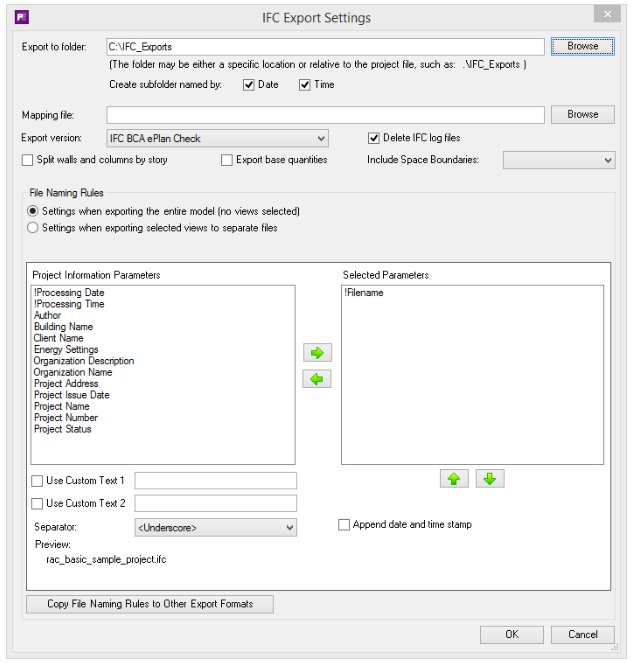
Task: Click Copy File Naming Rules to Other Export Formats
Action: click(x=150, y=604)
